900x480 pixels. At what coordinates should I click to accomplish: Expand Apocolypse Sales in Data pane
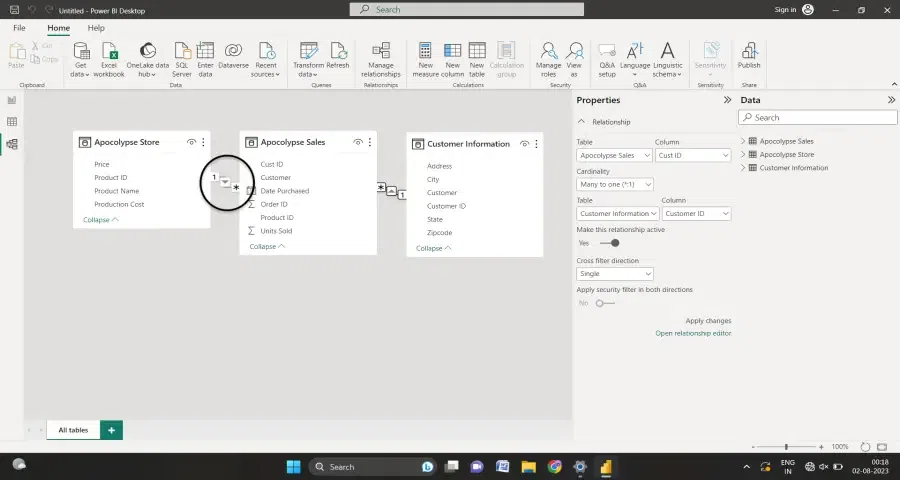[743, 141]
